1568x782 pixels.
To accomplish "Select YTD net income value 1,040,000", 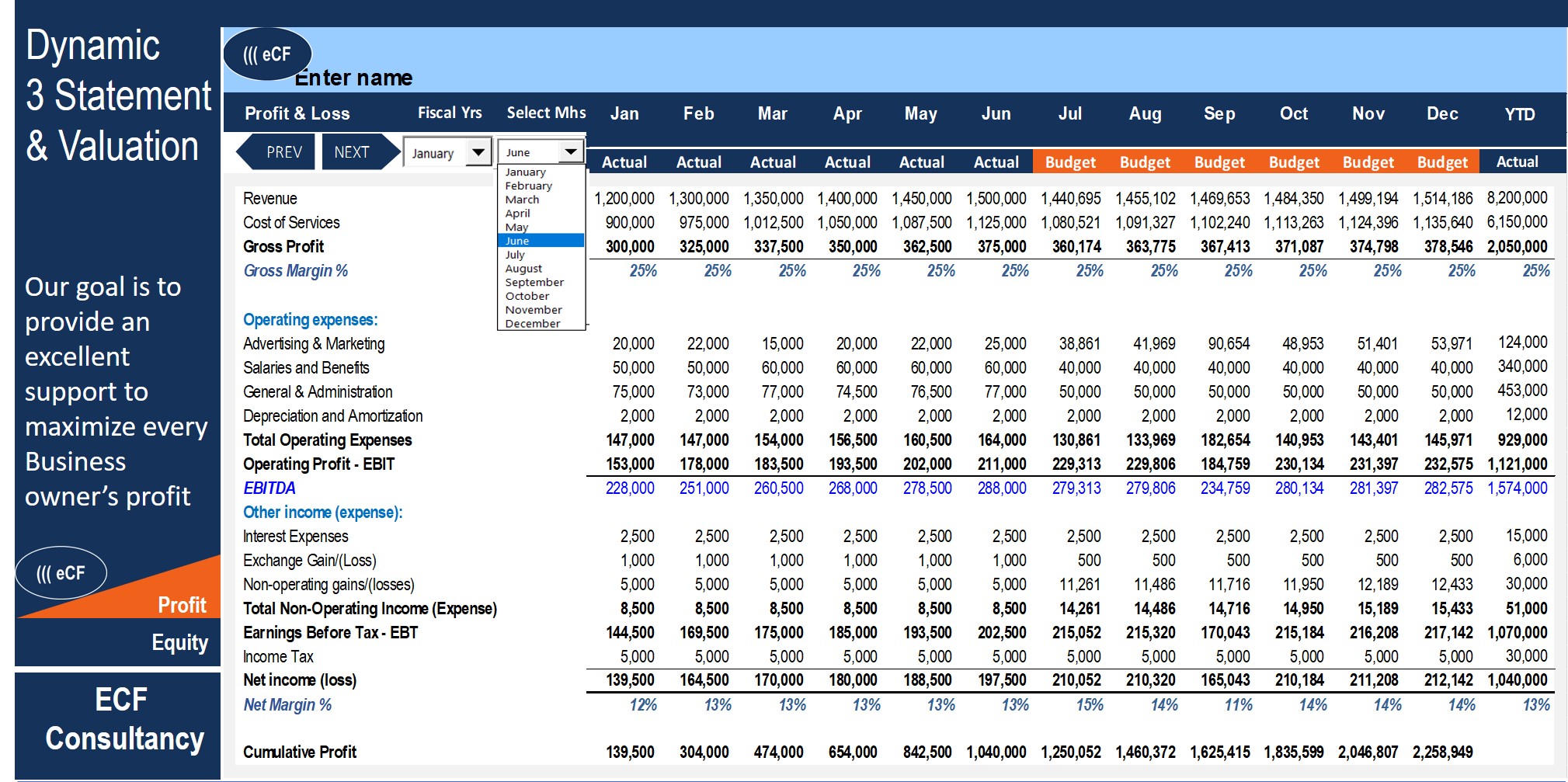I will point(1517,680).
